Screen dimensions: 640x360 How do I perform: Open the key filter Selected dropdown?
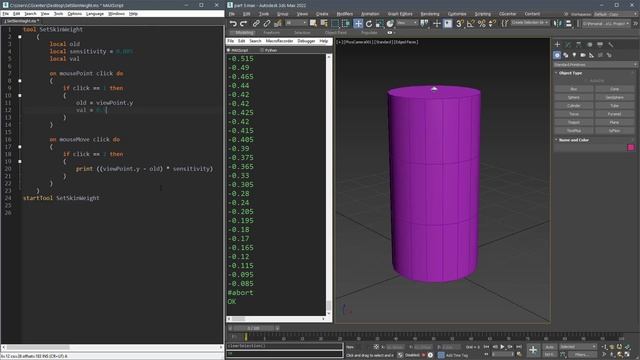(578, 347)
